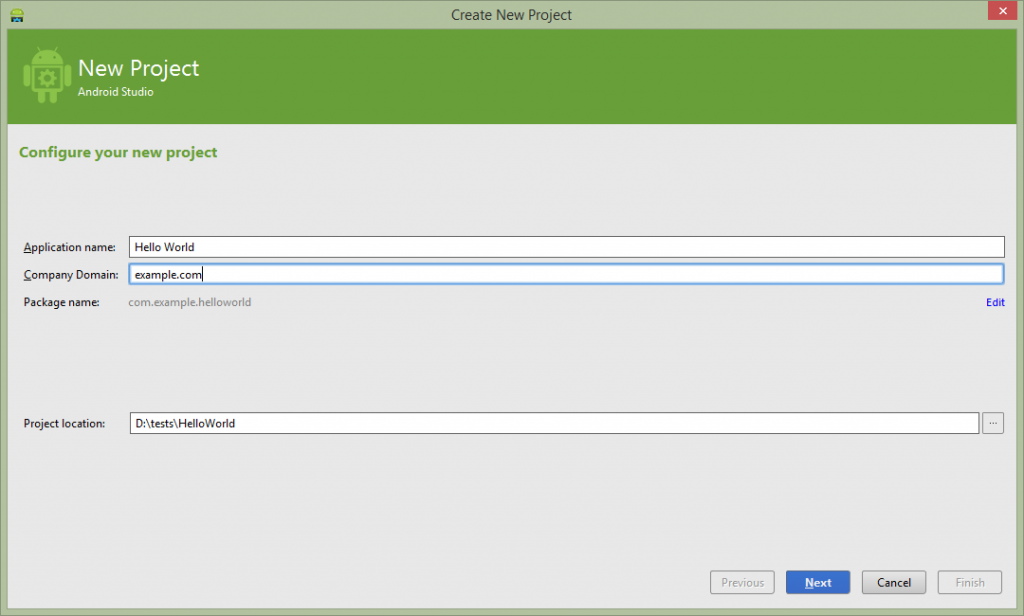Close the Create New Project dialog
The height and width of the screenshot is (616, 1024).
coord(1004,10)
